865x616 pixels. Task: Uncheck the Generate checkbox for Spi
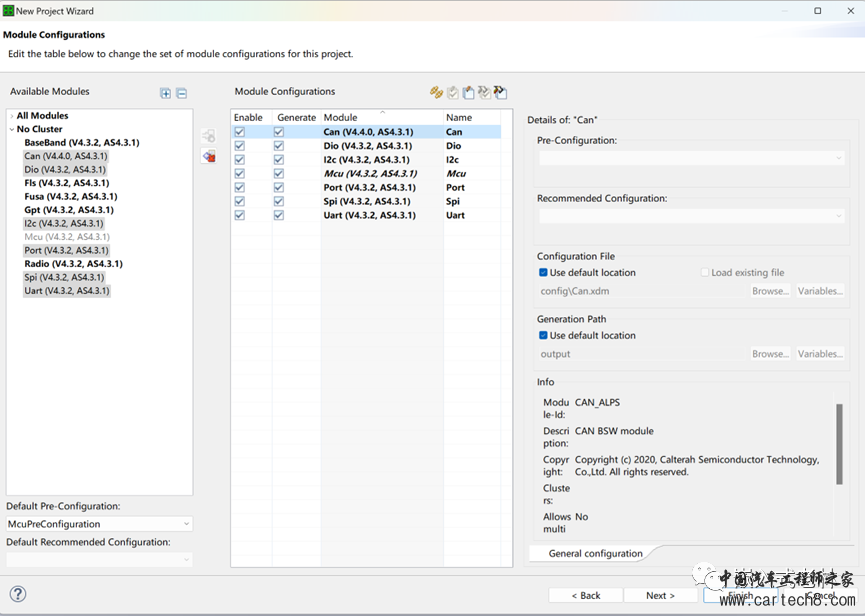click(x=279, y=201)
